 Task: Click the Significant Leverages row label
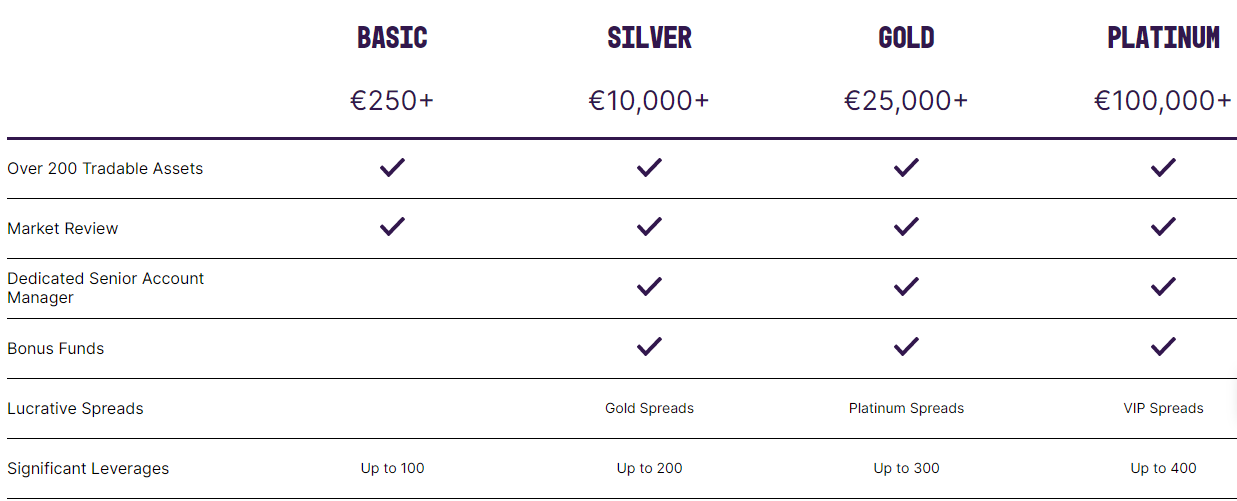[x=88, y=468]
